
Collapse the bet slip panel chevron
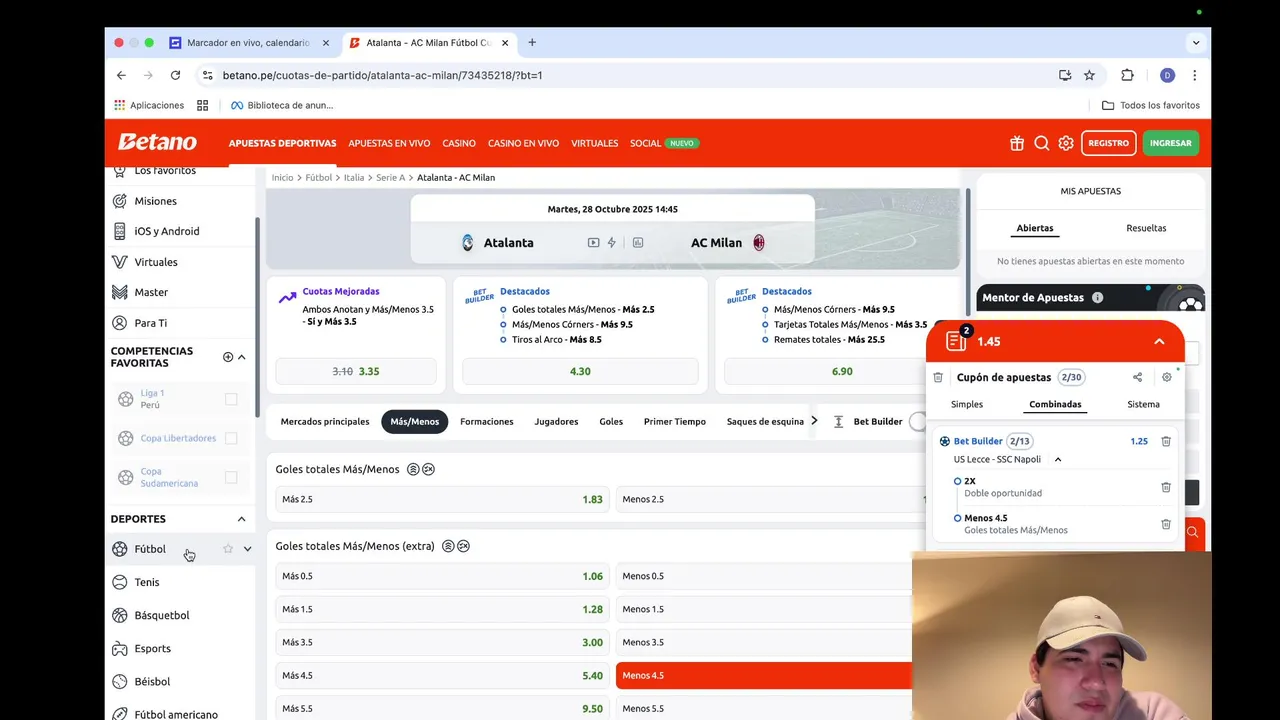click(x=1159, y=341)
